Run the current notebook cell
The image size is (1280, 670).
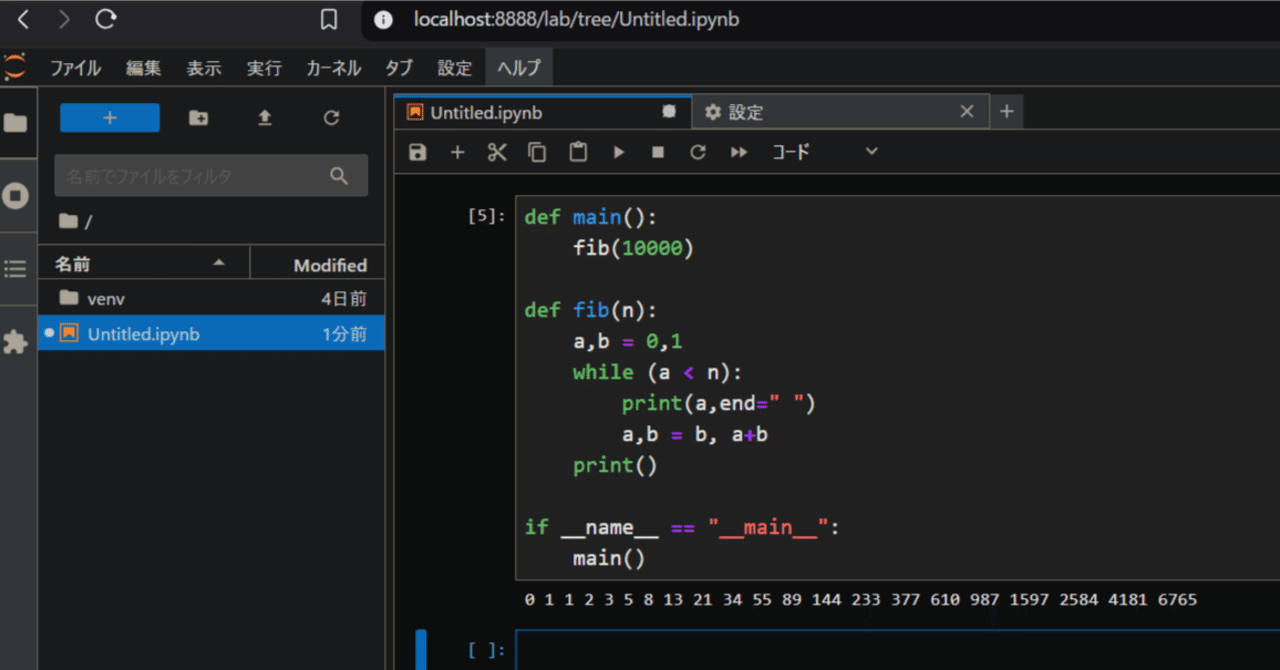point(618,152)
